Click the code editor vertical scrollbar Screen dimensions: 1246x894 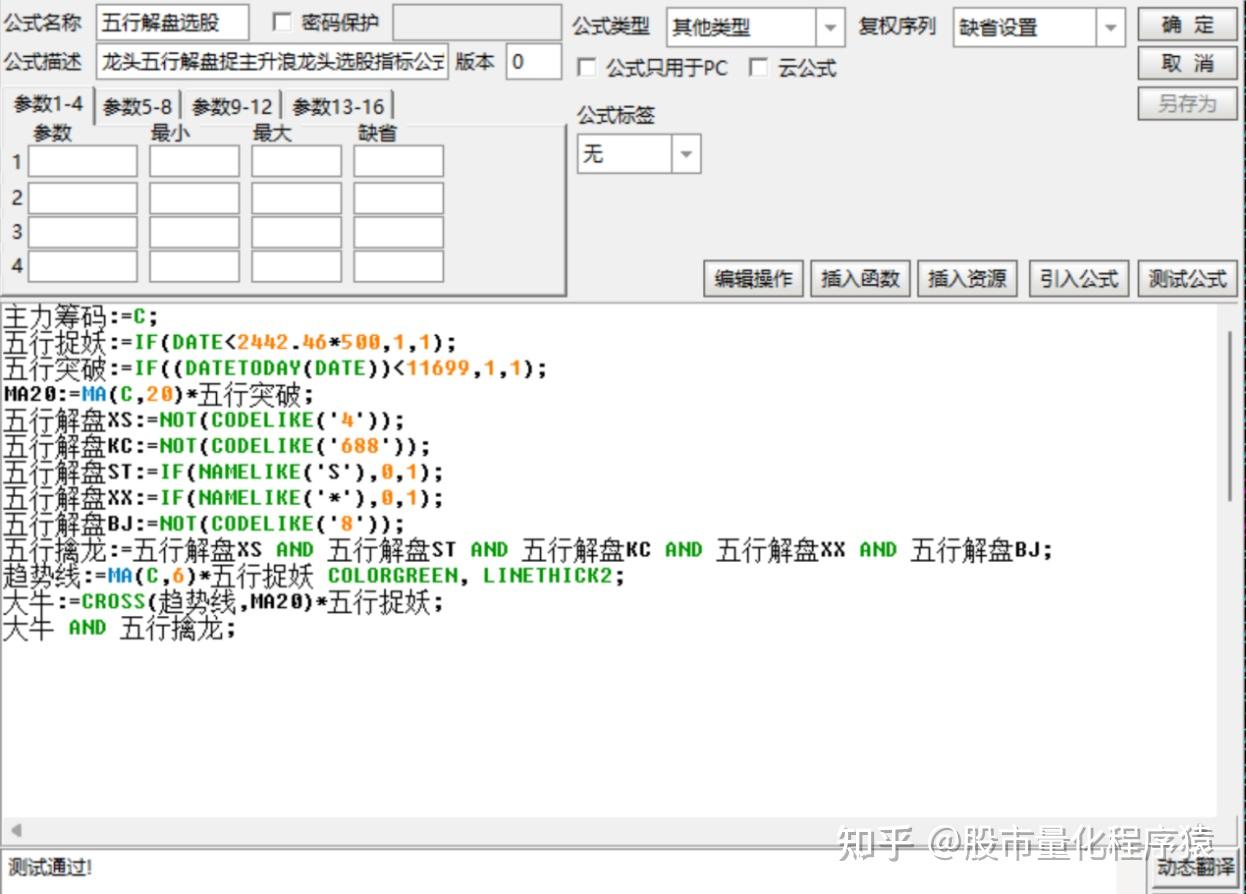(x=1229, y=415)
